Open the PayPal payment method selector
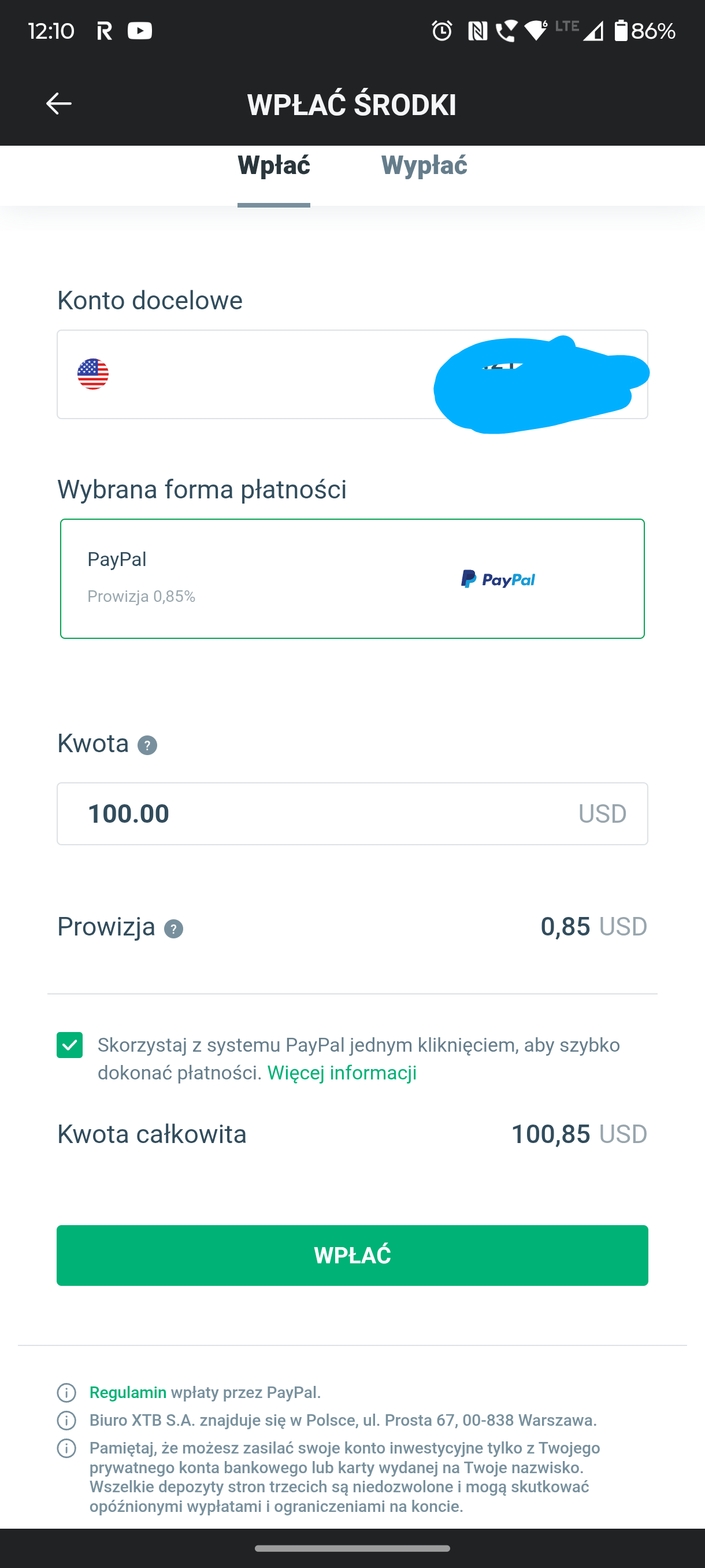Image resolution: width=705 pixels, height=1568 pixels. click(x=352, y=579)
